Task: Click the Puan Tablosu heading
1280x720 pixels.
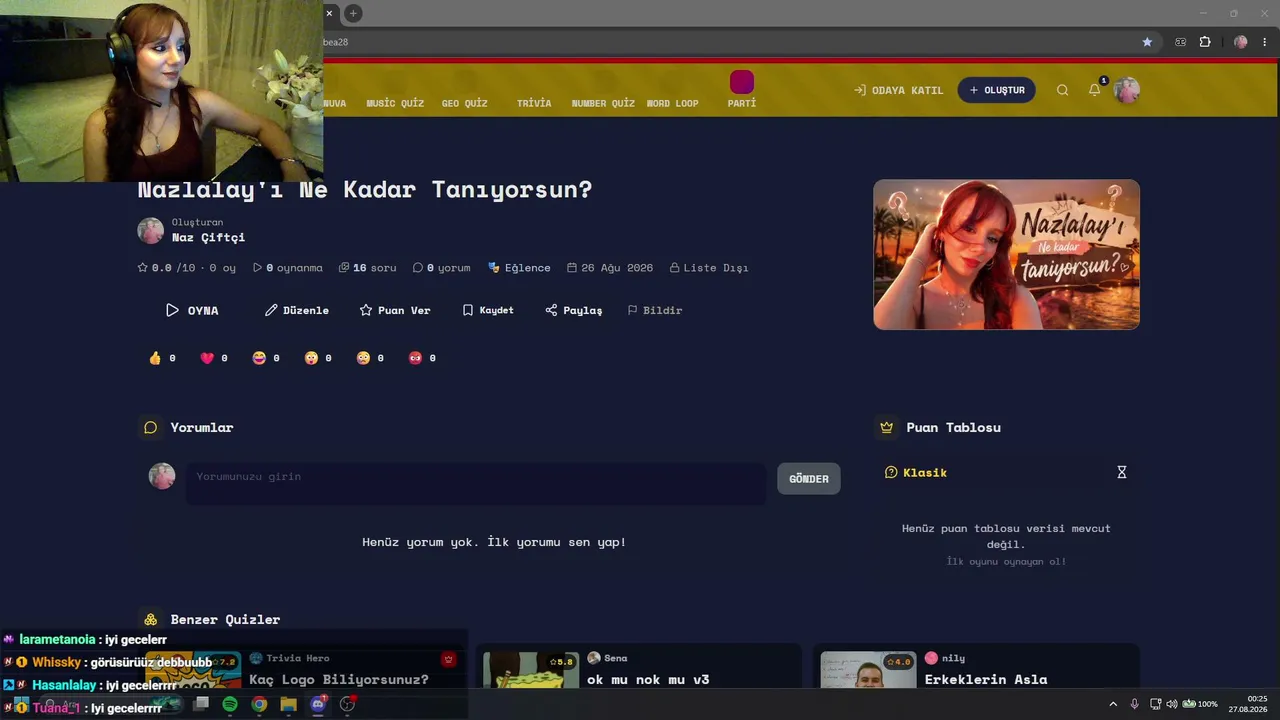Action: point(953,428)
